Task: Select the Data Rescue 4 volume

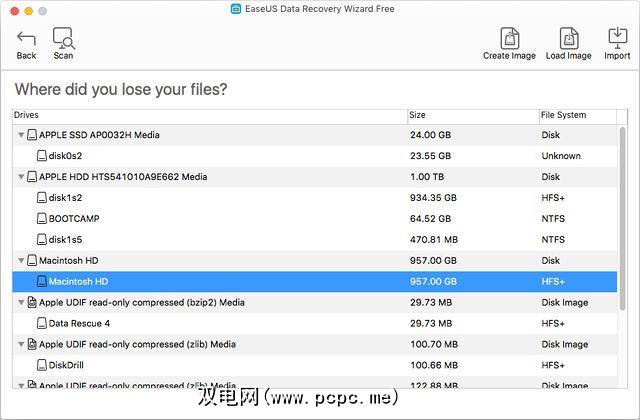Action: [x=315, y=324]
